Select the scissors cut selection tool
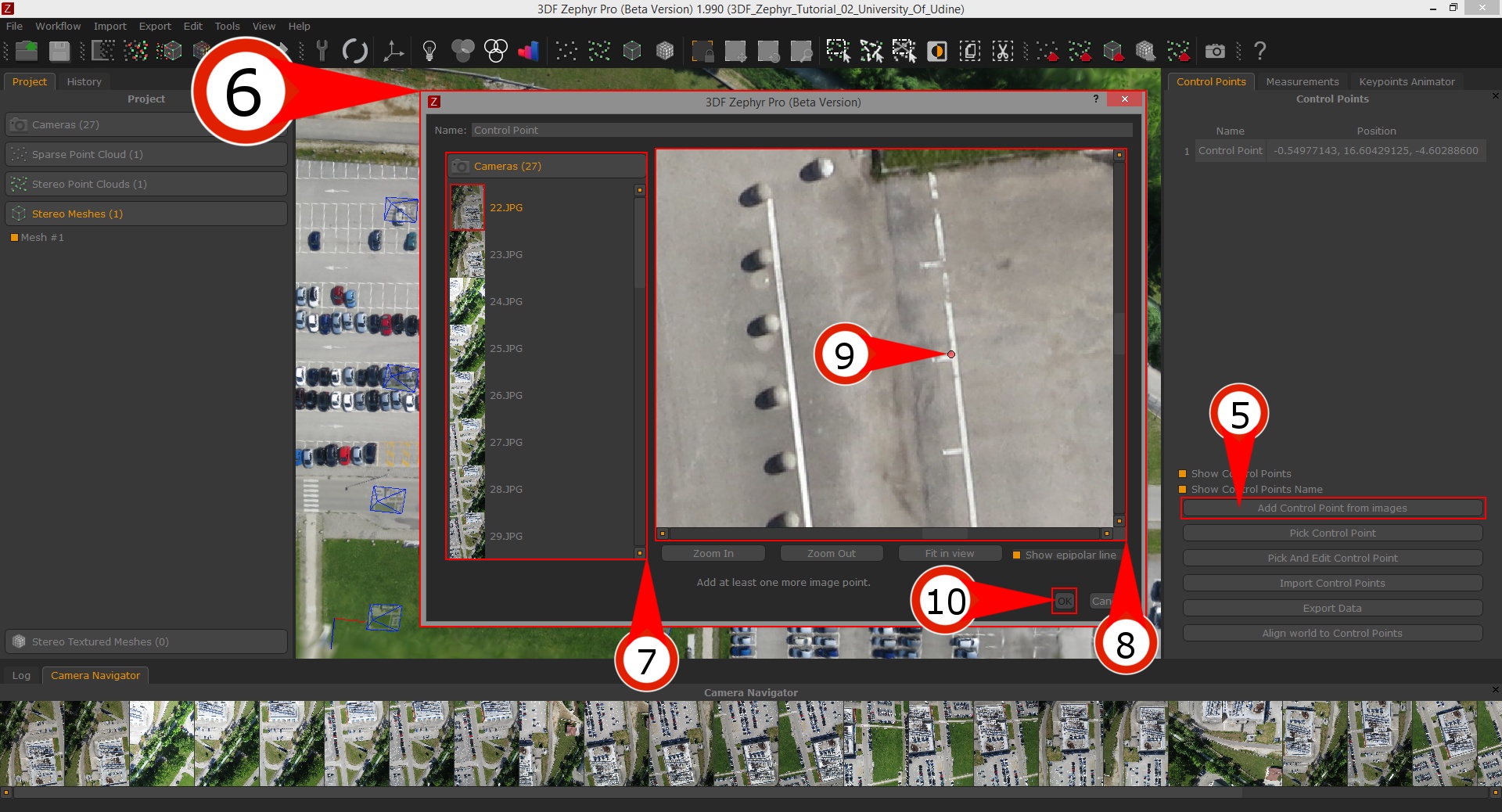1502x812 pixels. 1002,51
